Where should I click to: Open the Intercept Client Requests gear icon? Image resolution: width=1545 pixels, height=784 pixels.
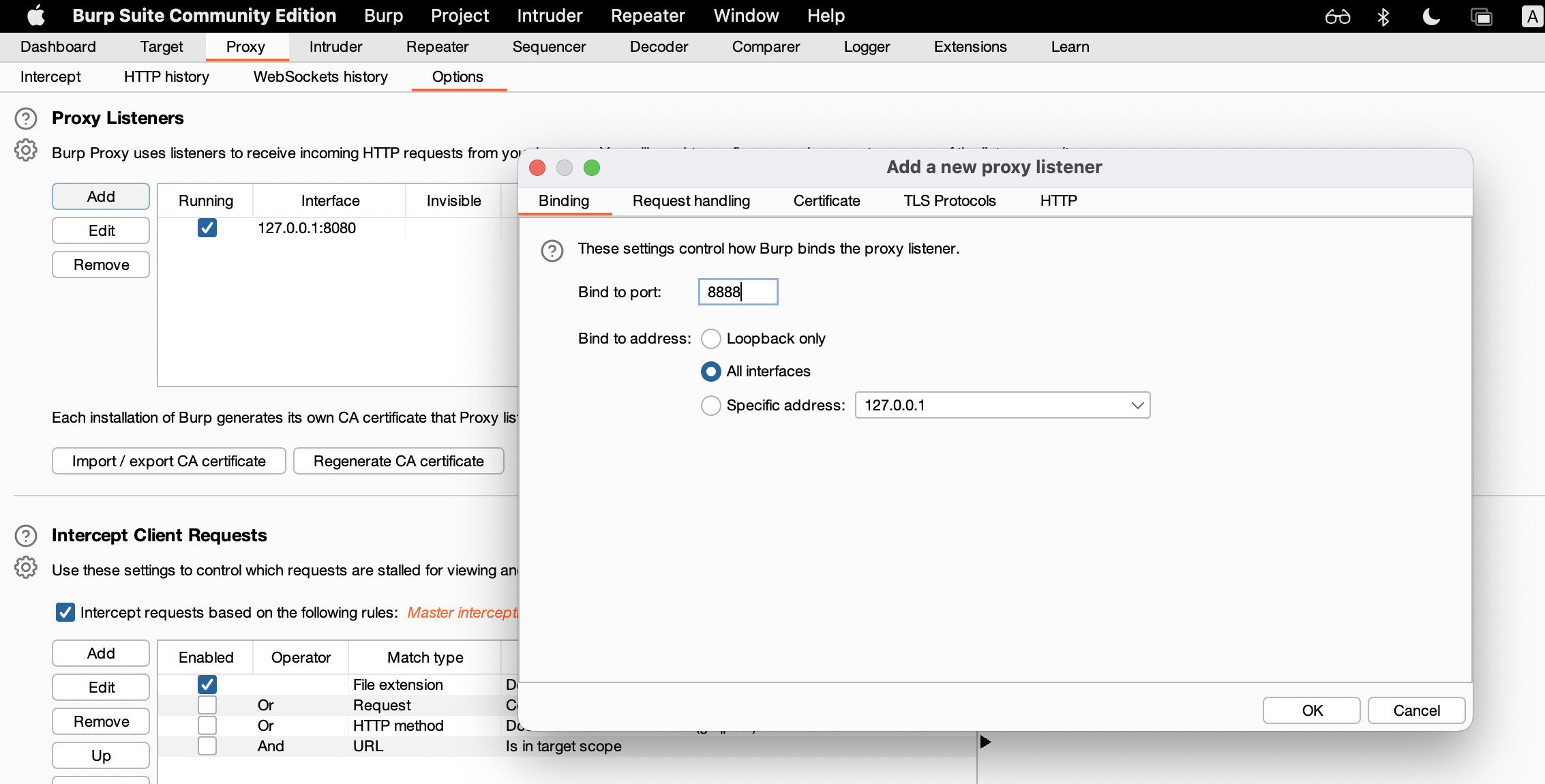26,567
